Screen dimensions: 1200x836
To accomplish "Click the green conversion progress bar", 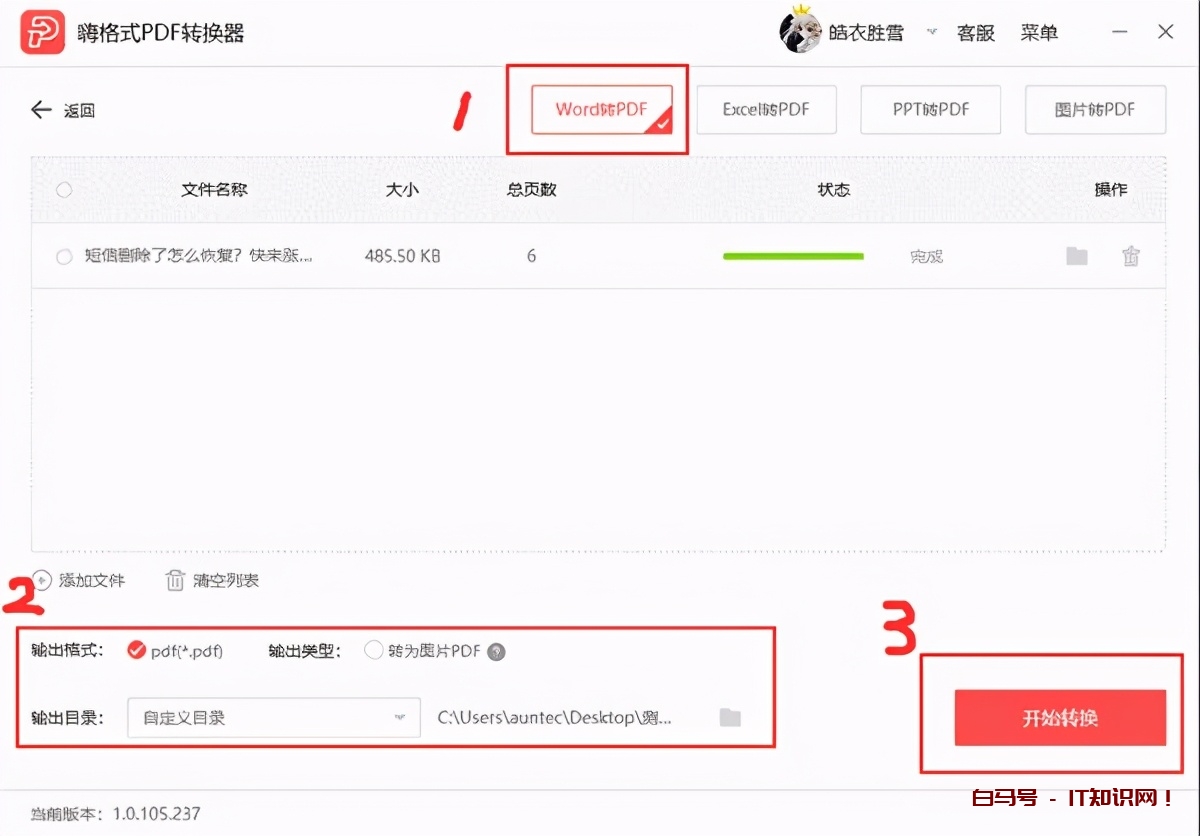I will (x=793, y=256).
